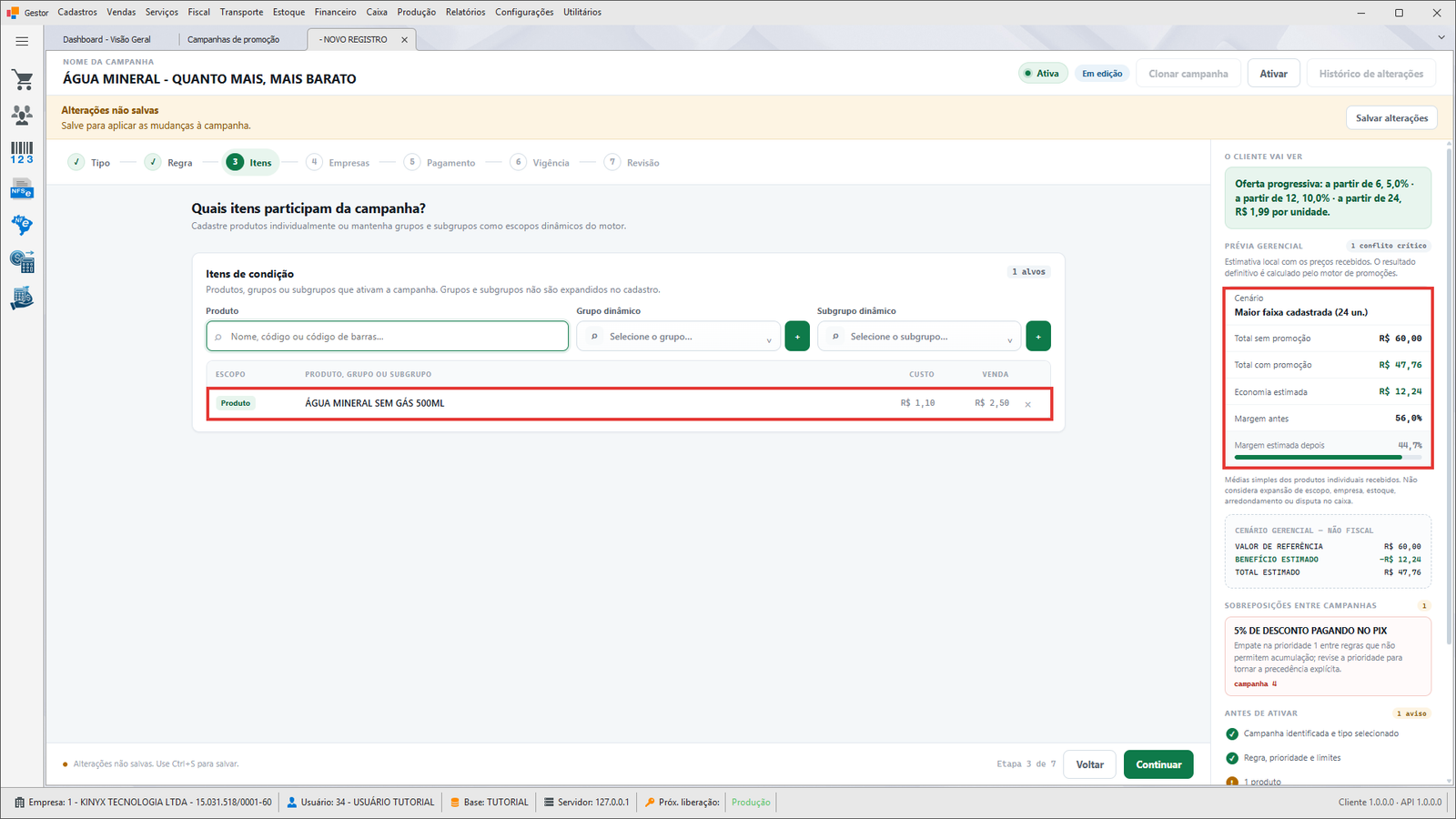Image resolution: width=1456 pixels, height=819 pixels.
Task: Open Histórico de alterações
Action: [1371, 74]
